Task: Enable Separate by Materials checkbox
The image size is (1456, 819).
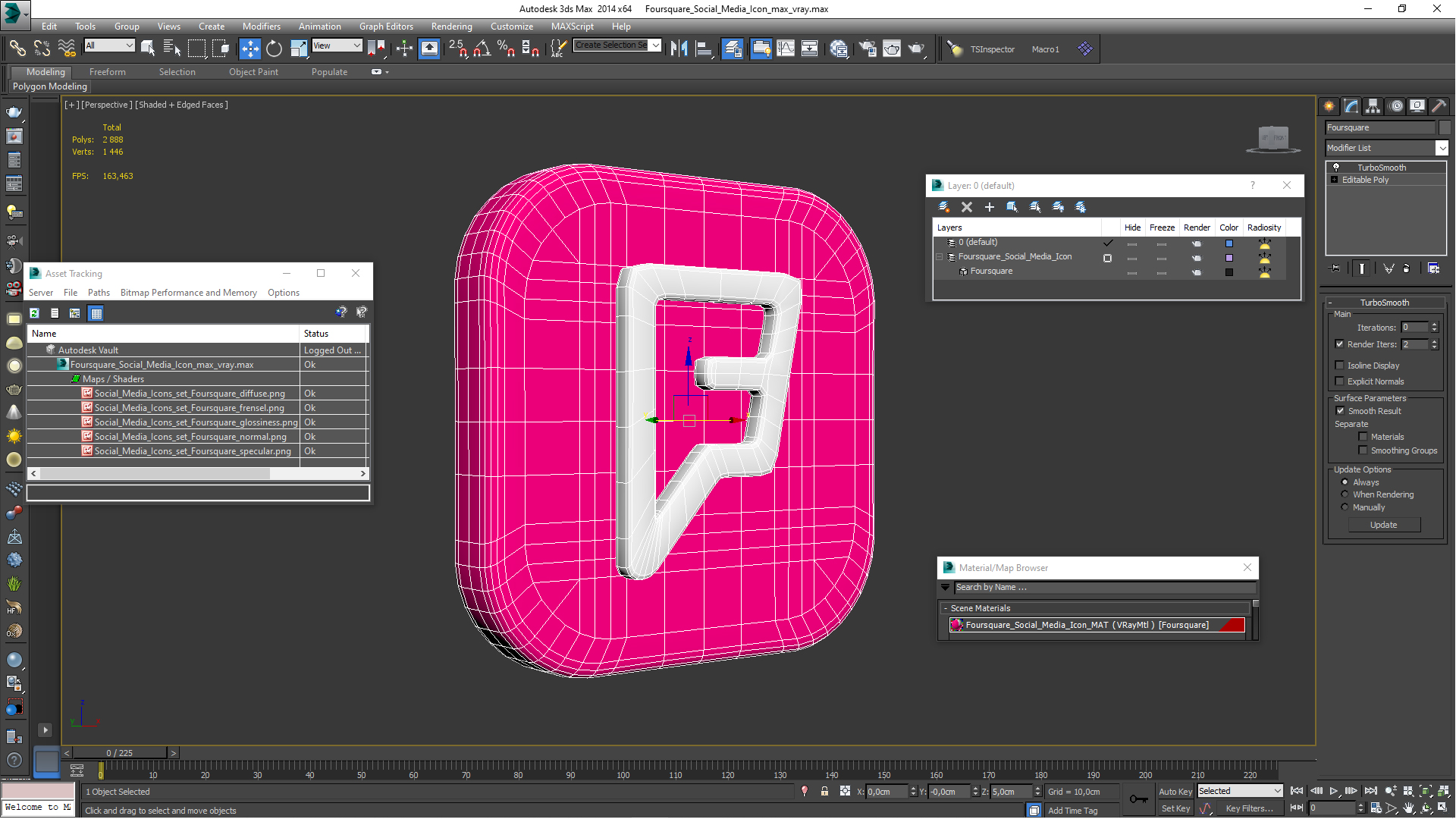Action: click(1363, 437)
